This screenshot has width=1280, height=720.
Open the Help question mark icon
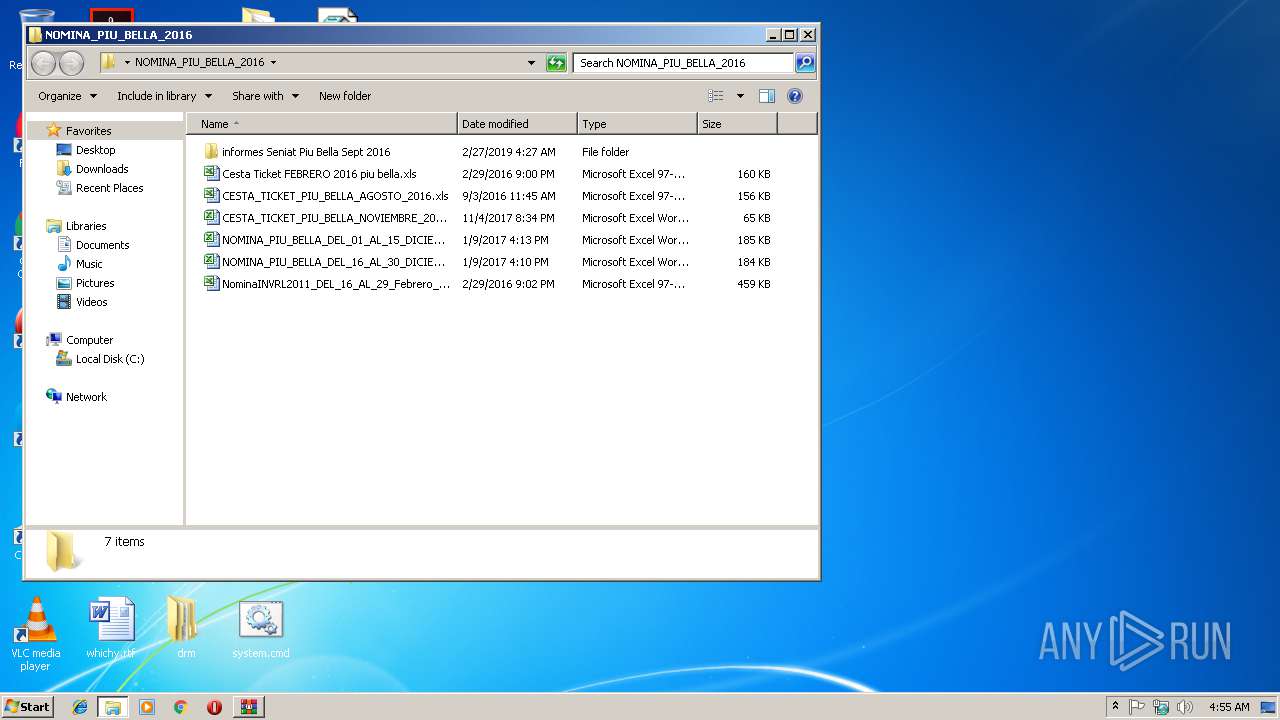coord(795,96)
